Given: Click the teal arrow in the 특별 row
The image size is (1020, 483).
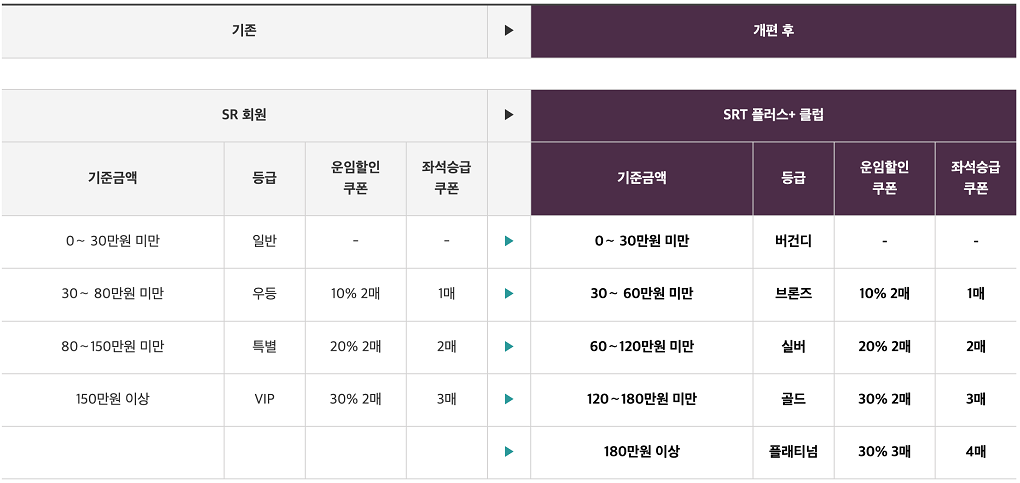Looking at the screenshot, I should (x=509, y=347).
